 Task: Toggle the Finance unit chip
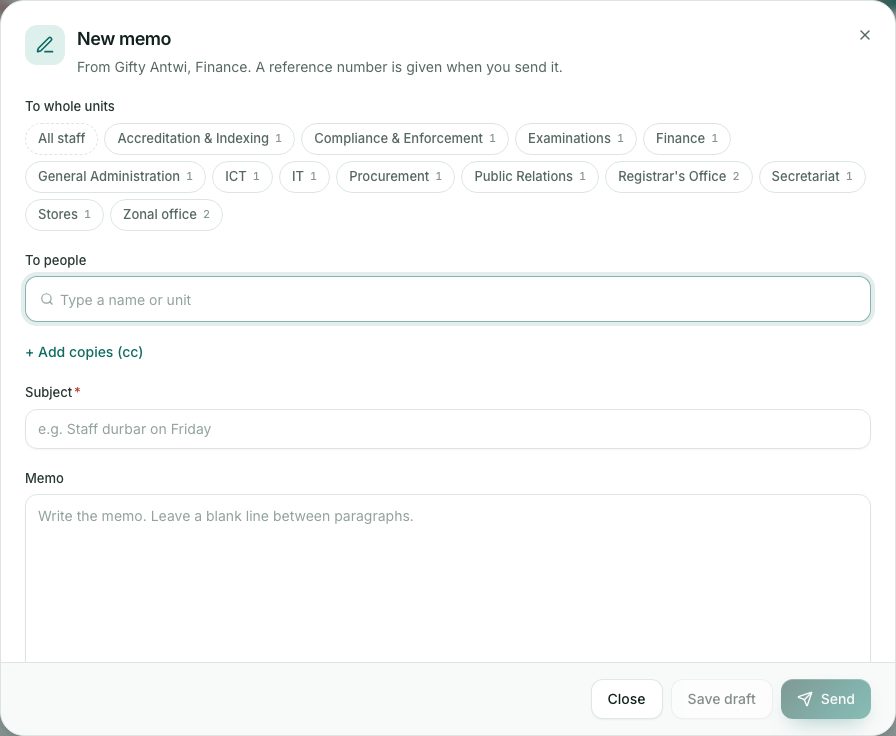687,139
